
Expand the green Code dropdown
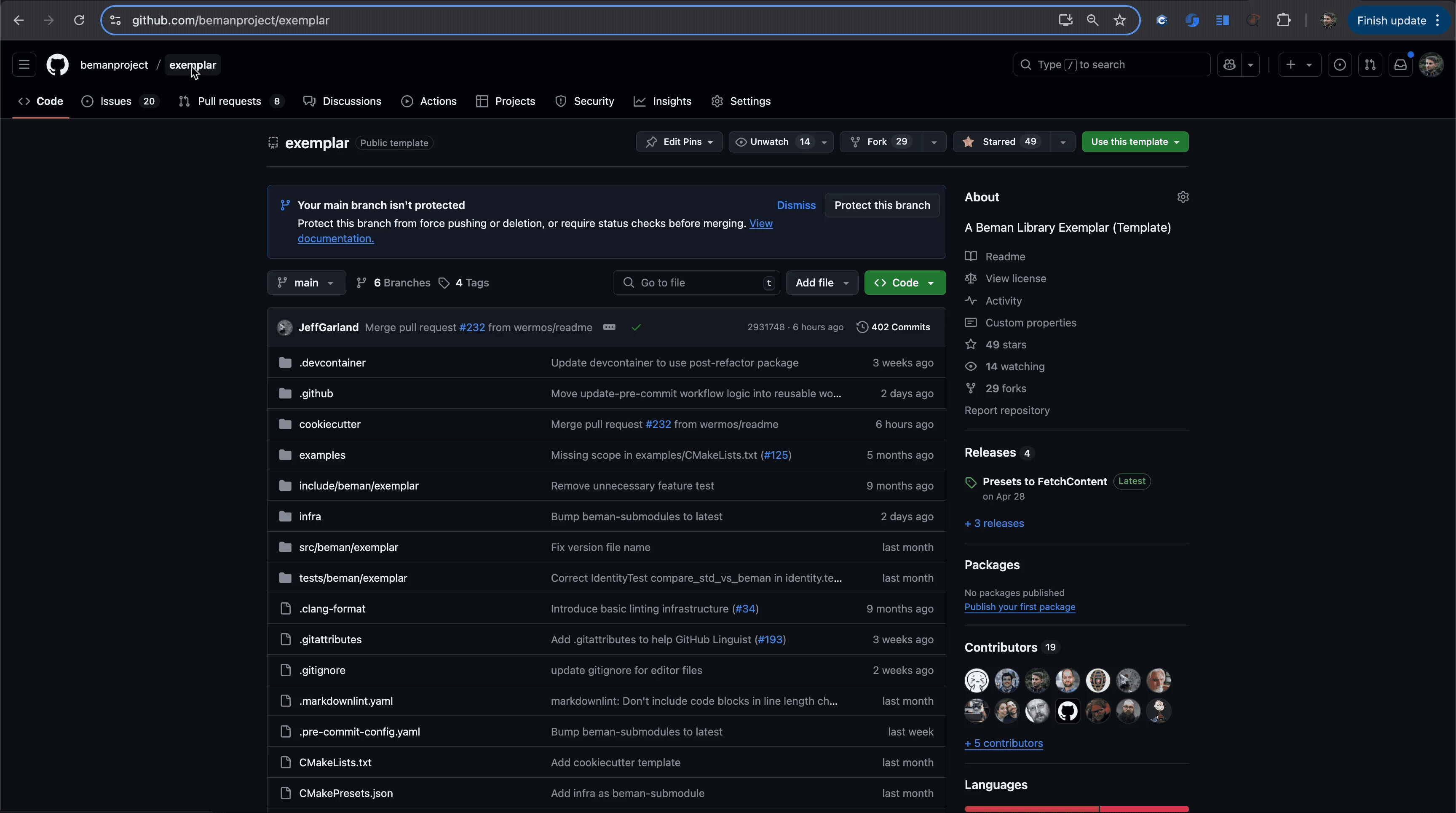pos(905,283)
